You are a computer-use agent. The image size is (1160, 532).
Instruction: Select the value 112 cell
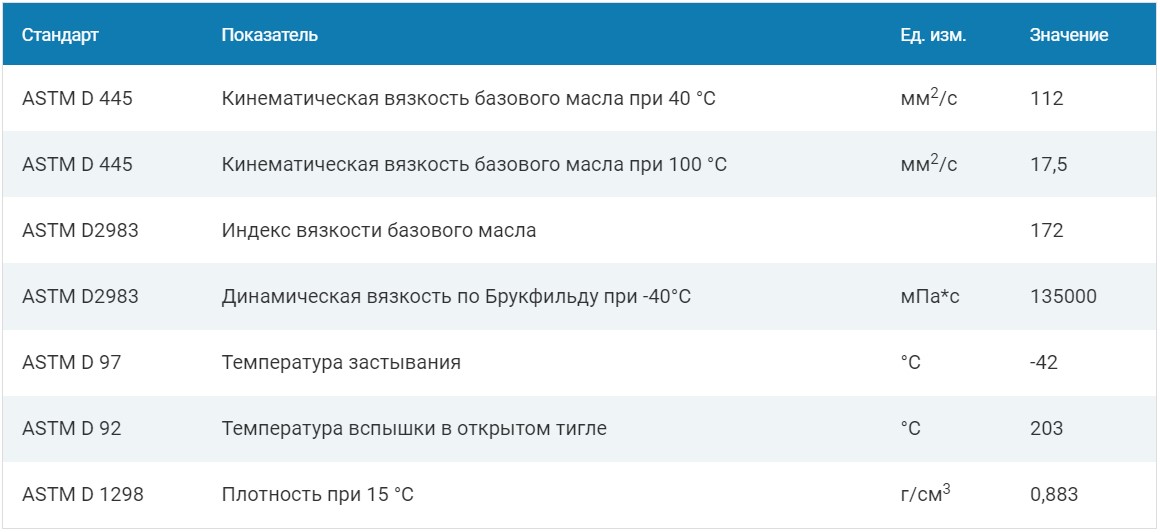tap(1047, 98)
